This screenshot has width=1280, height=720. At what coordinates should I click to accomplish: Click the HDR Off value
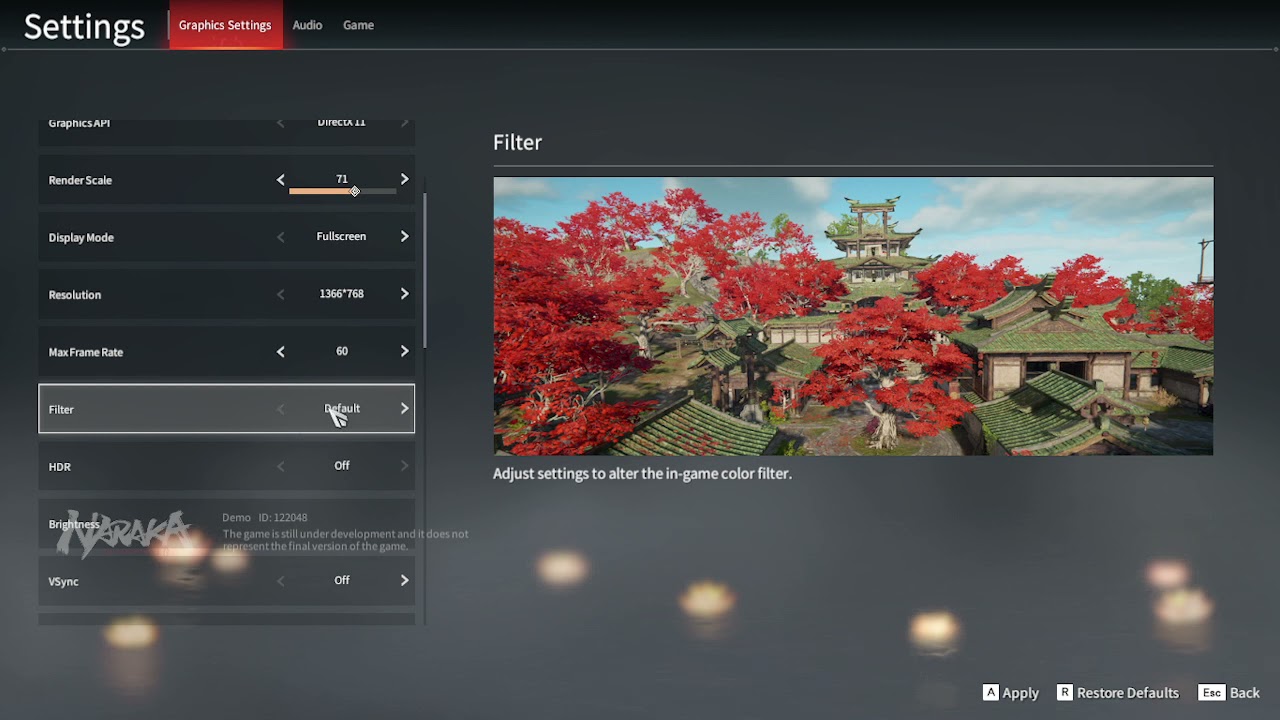[342, 465]
